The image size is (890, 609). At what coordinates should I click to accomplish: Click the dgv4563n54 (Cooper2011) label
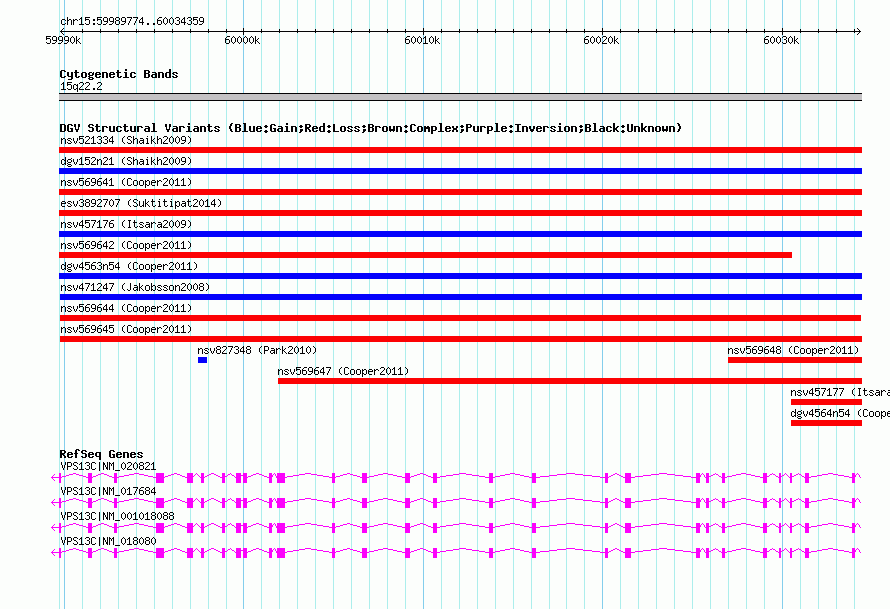point(129,266)
